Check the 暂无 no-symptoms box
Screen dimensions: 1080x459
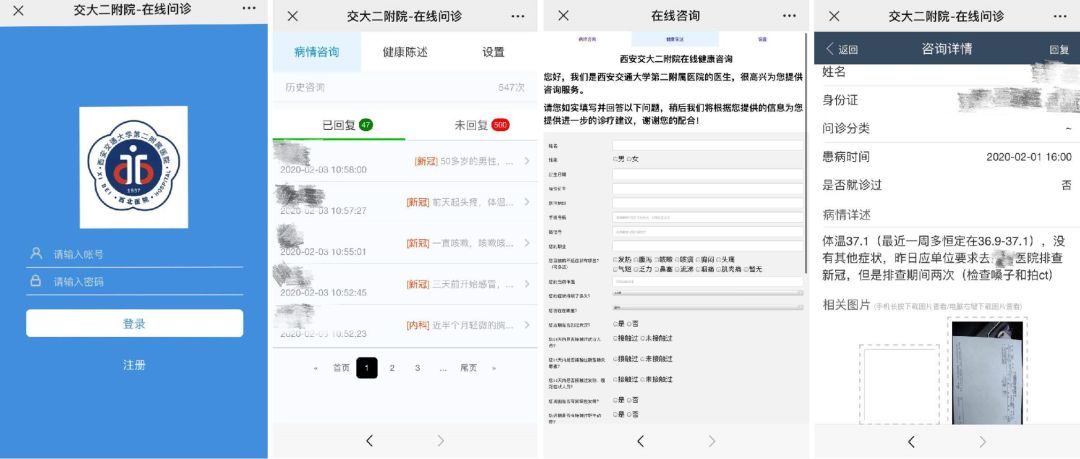click(x=748, y=269)
